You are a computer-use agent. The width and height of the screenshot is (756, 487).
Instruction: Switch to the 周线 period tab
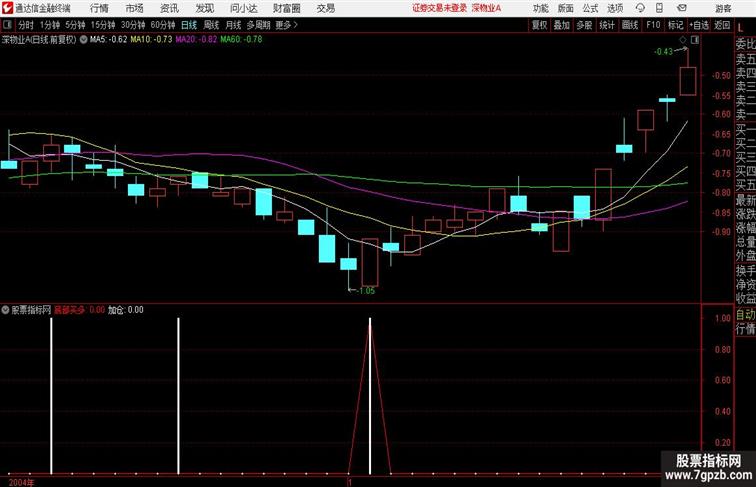tap(211, 25)
